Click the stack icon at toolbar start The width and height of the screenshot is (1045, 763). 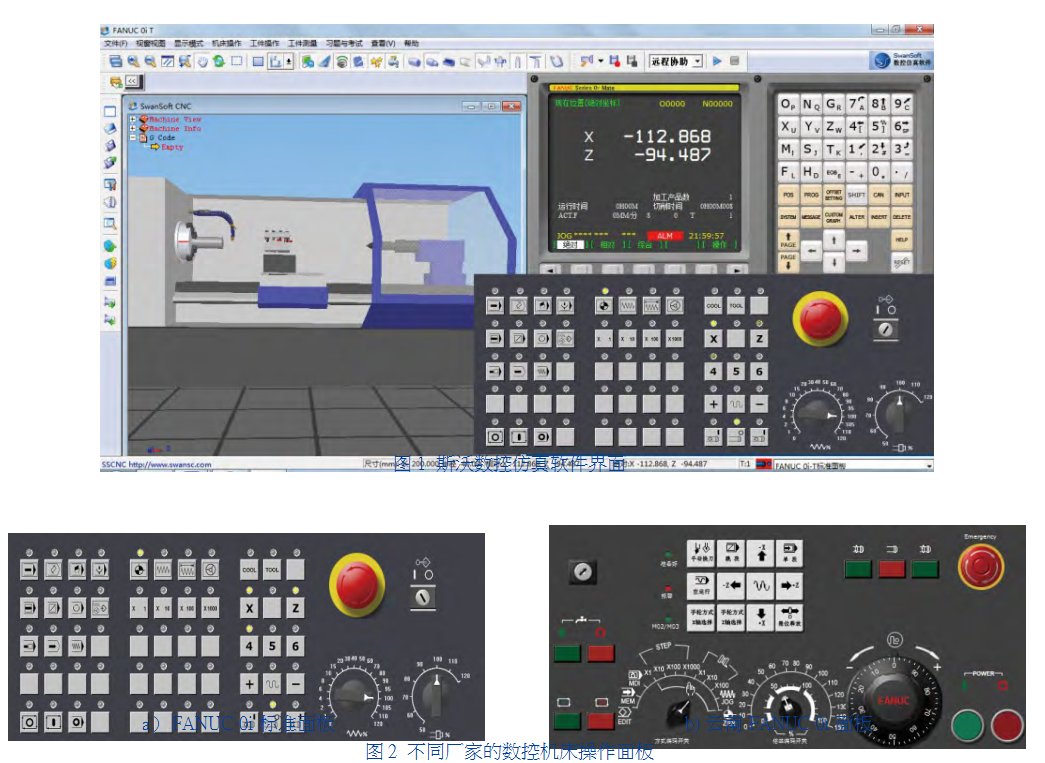pyautogui.click(x=115, y=61)
